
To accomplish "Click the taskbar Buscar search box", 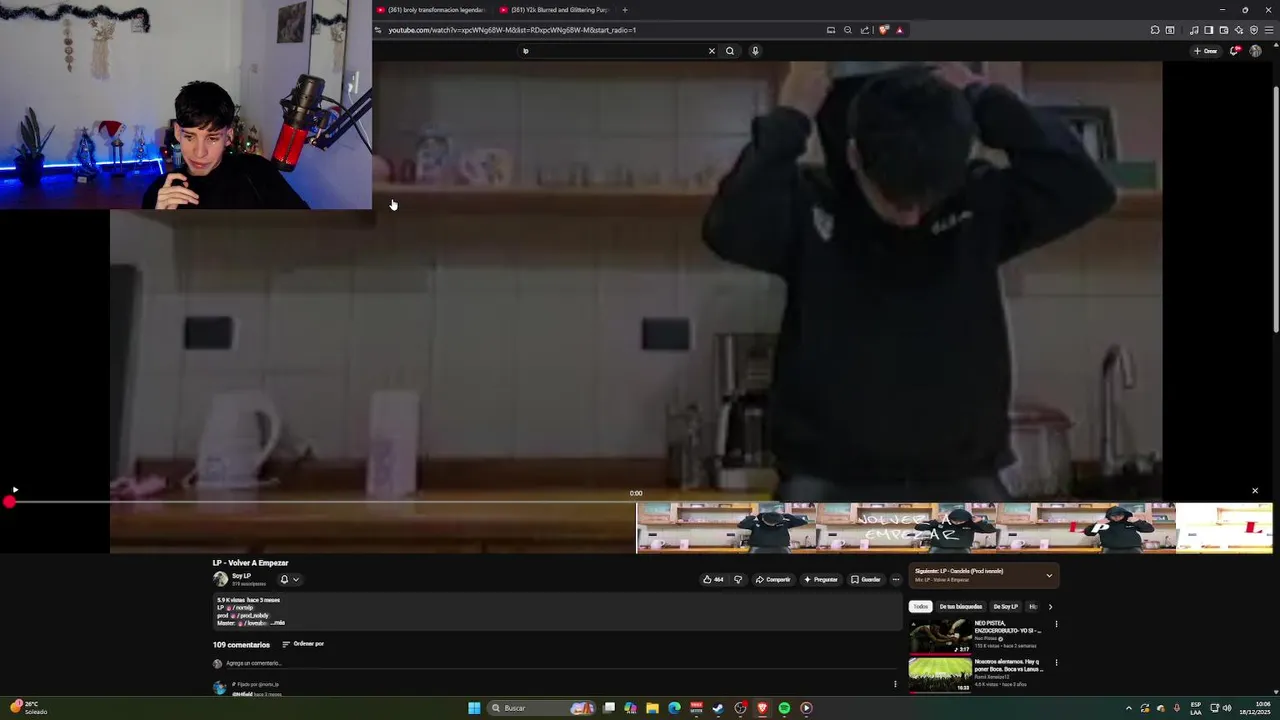I will [542, 708].
